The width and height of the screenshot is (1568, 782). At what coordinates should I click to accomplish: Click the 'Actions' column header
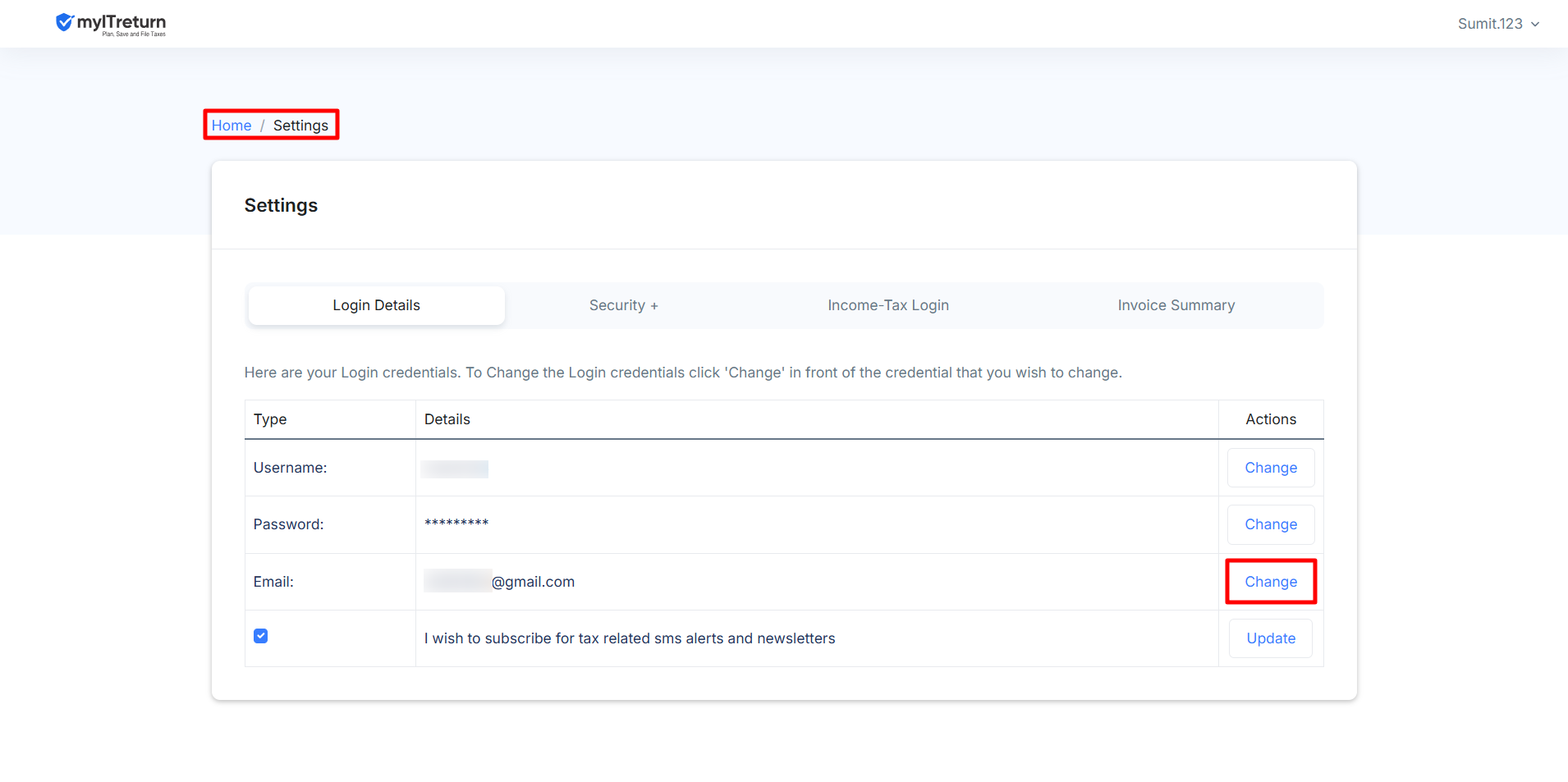coord(1271,419)
